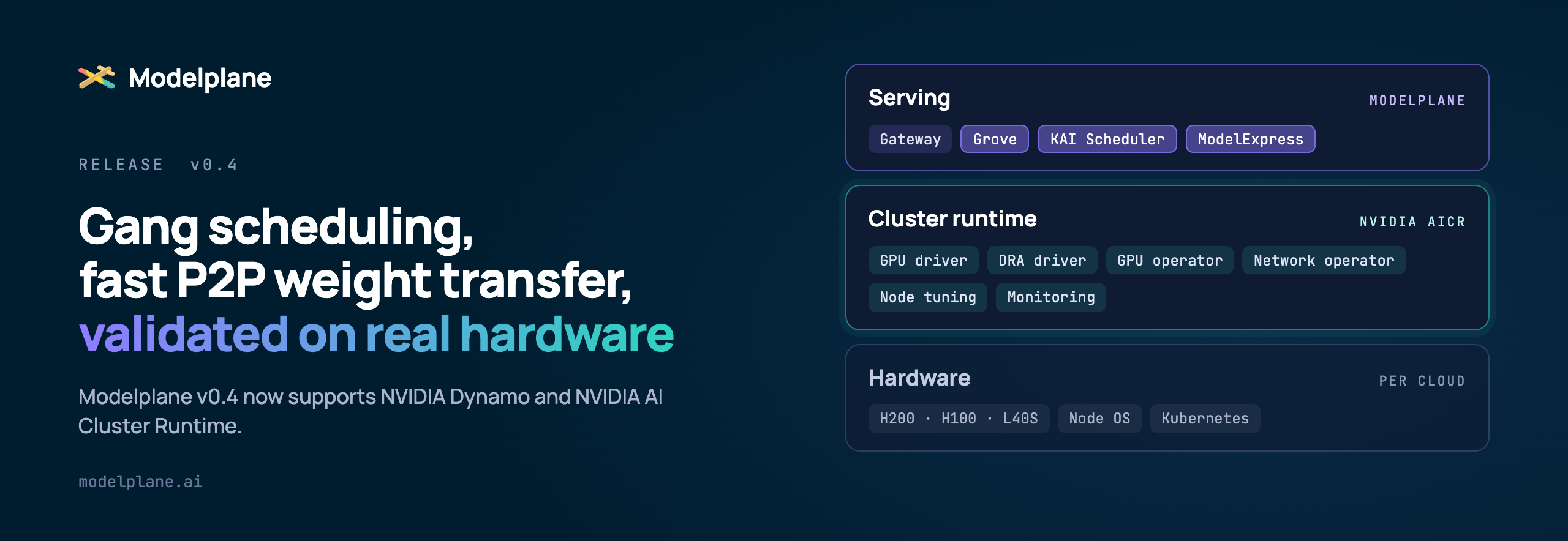Select the GPU operator chip
1568x541 pixels.
pyautogui.click(x=1169, y=260)
